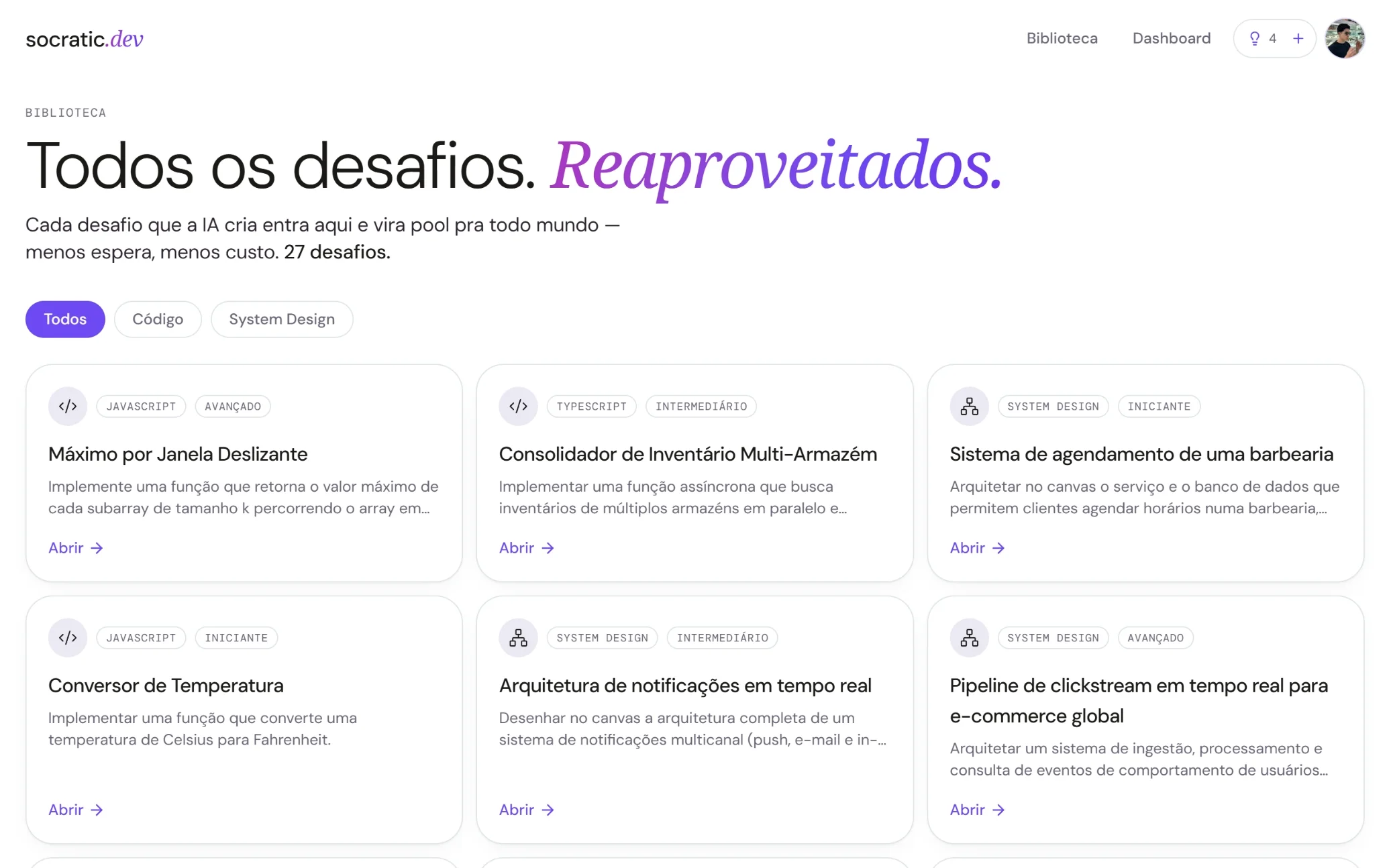Click arrow icon beside Abrir on clickstream card
Screen dimensions: 1389x868
[x=999, y=810]
